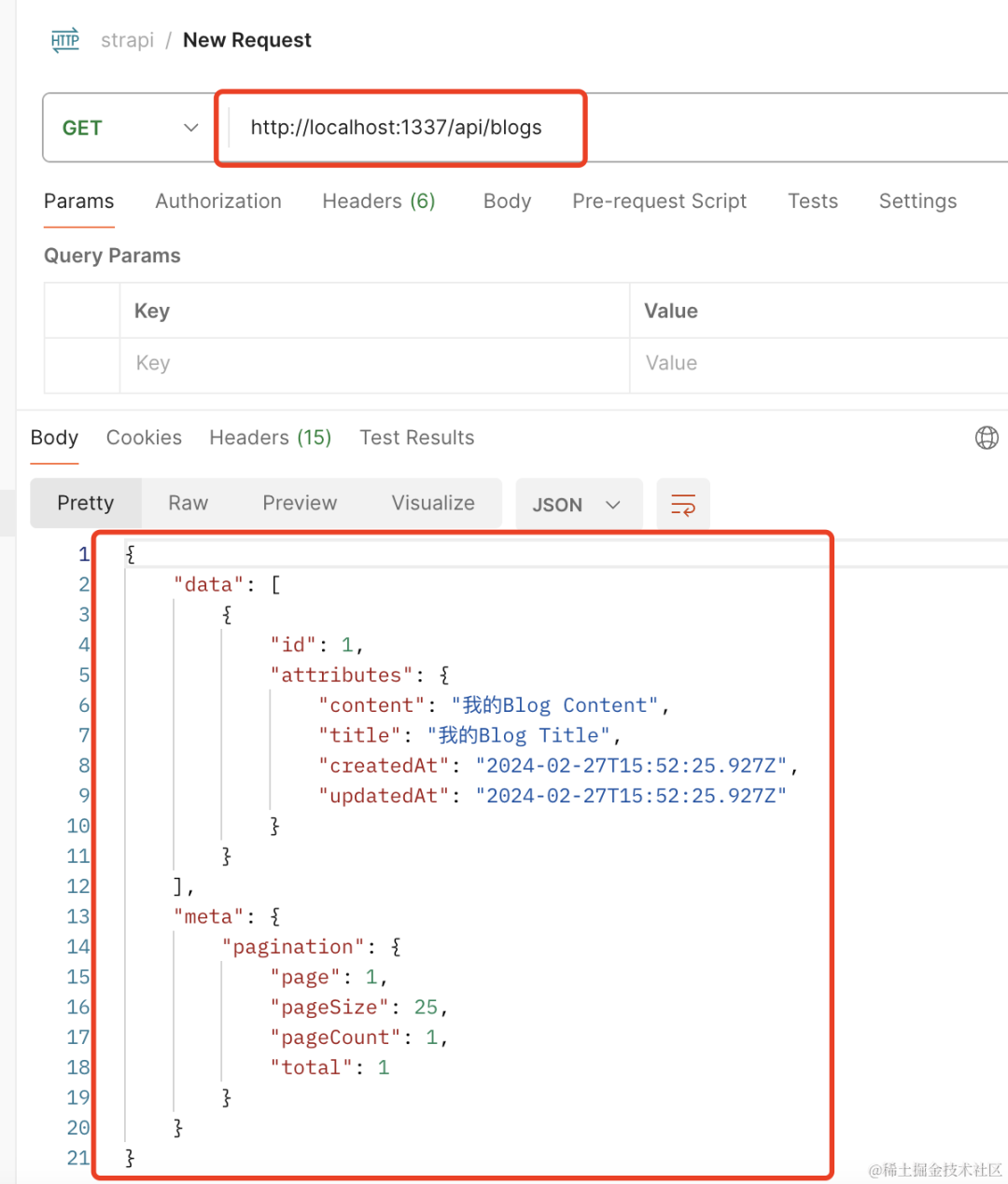Click the "我的Blog Title" value
This screenshot has height=1184, width=1008.
pyautogui.click(x=518, y=735)
